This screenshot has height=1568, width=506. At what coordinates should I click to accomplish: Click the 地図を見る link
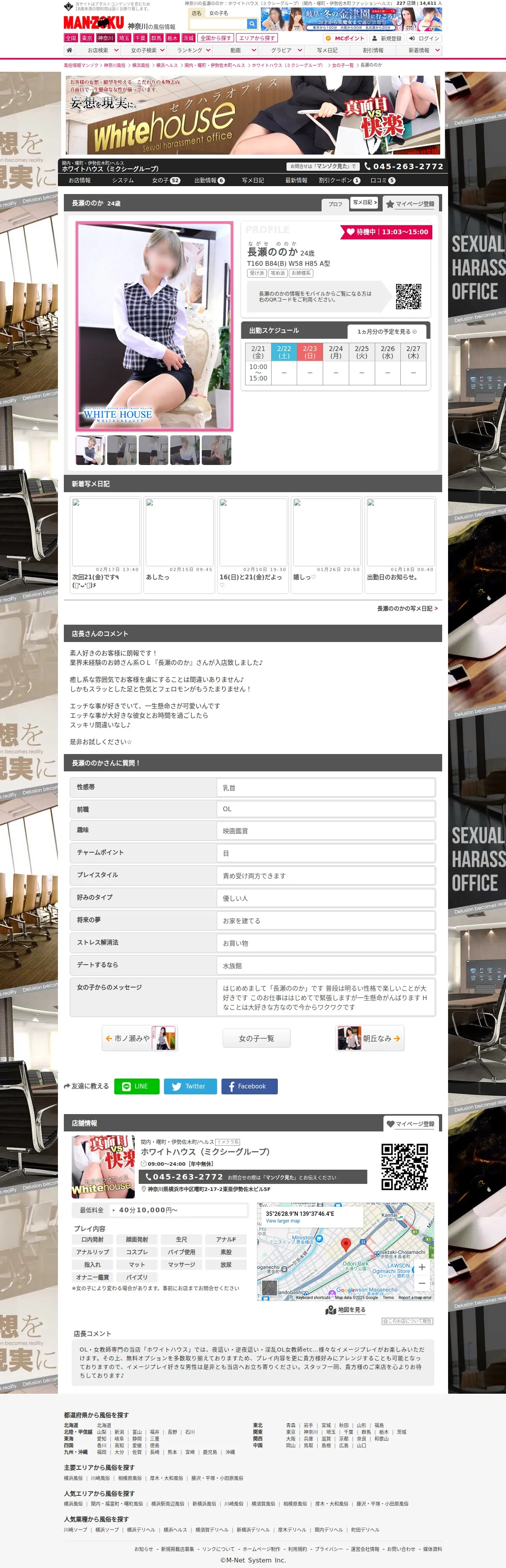coord(352,1310)
